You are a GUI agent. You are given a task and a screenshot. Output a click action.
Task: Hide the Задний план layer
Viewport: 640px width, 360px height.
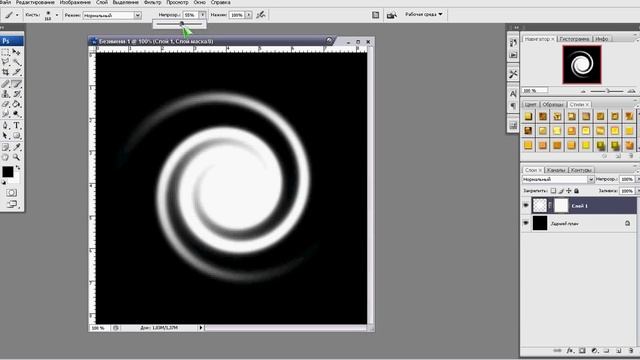(526, 223)
